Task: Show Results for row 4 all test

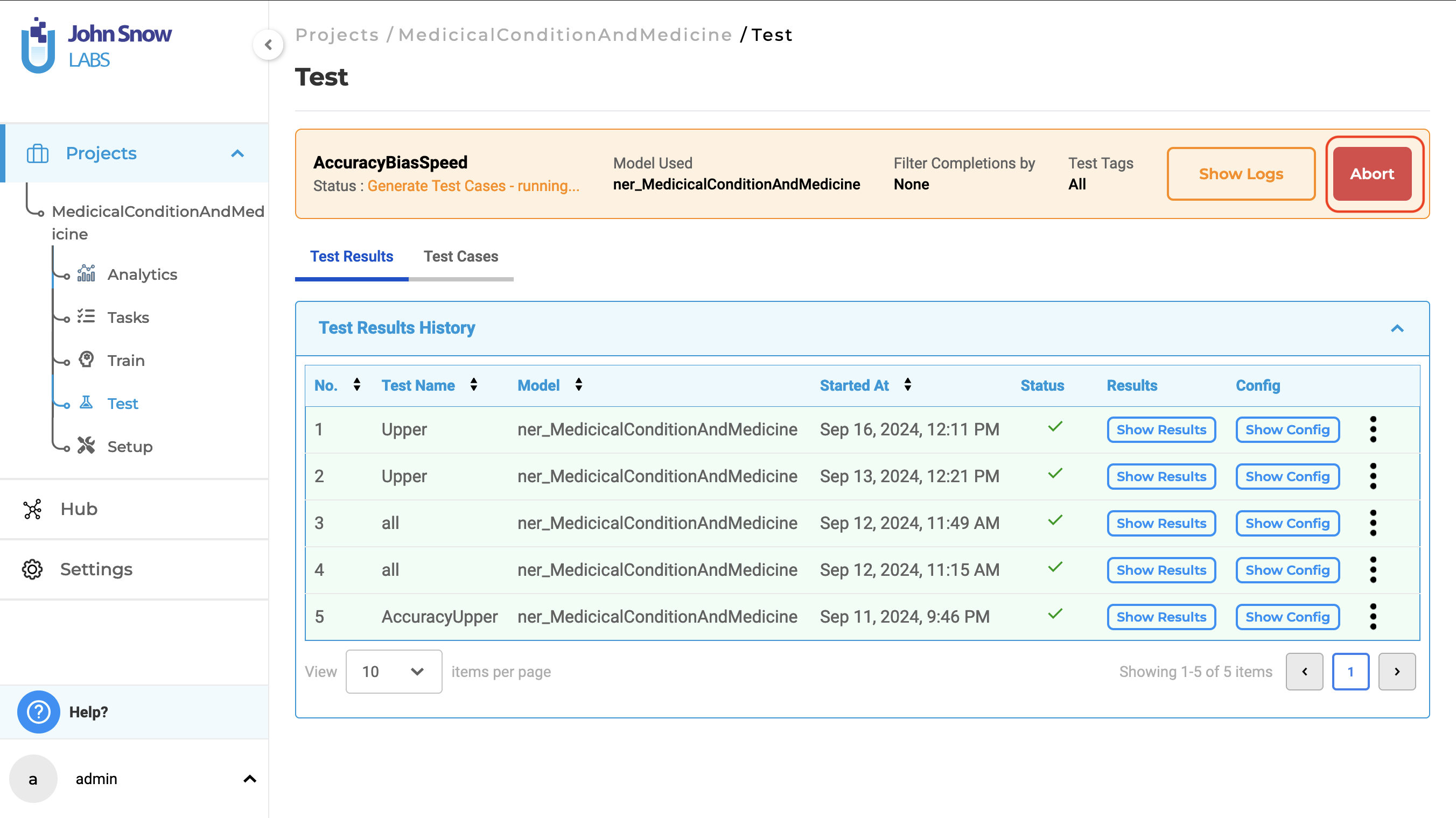Action: tap(1161, 570)
